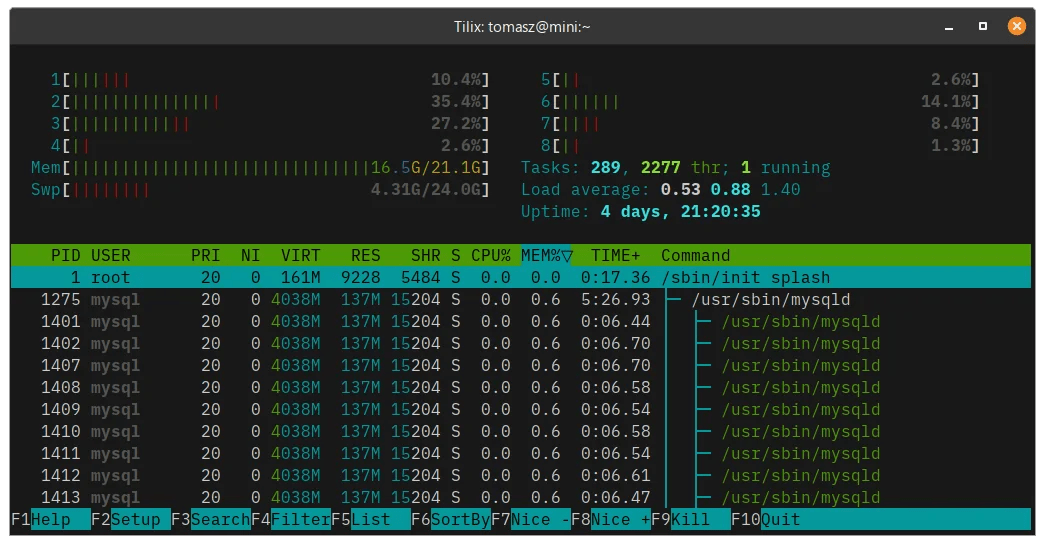The height and width of the screenshot is (545, 1045).
Task: Sort by the SHR column header
Action: point(425,256)
